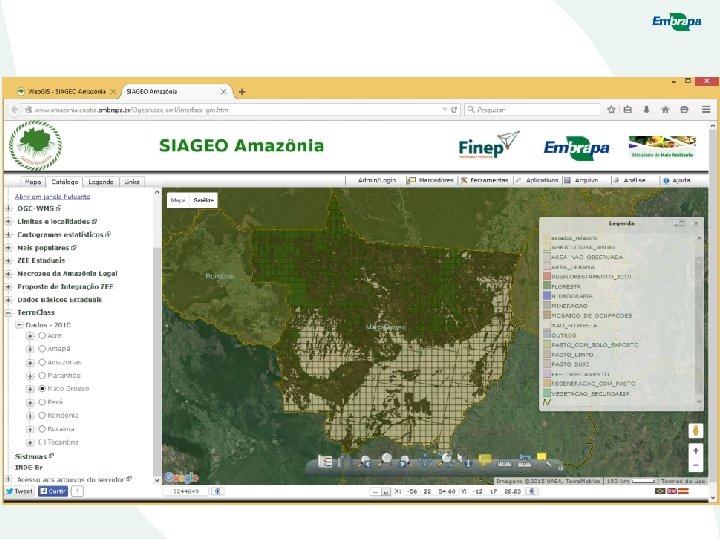
Task: Expand Cartogramas estatísticos node
Action: click(x=8, y=234)
